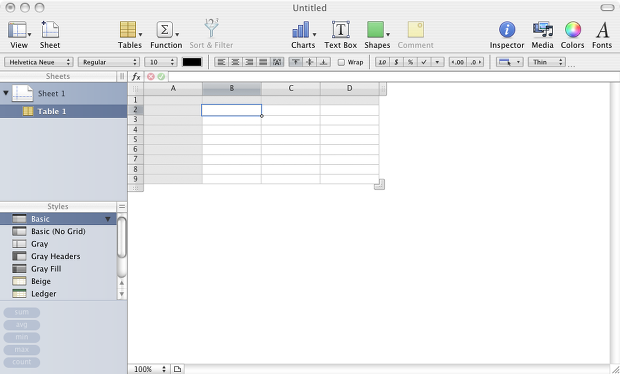Add a new Sheet from the toolbar
This screenshot has width=620, height=374.
point(50,35)
